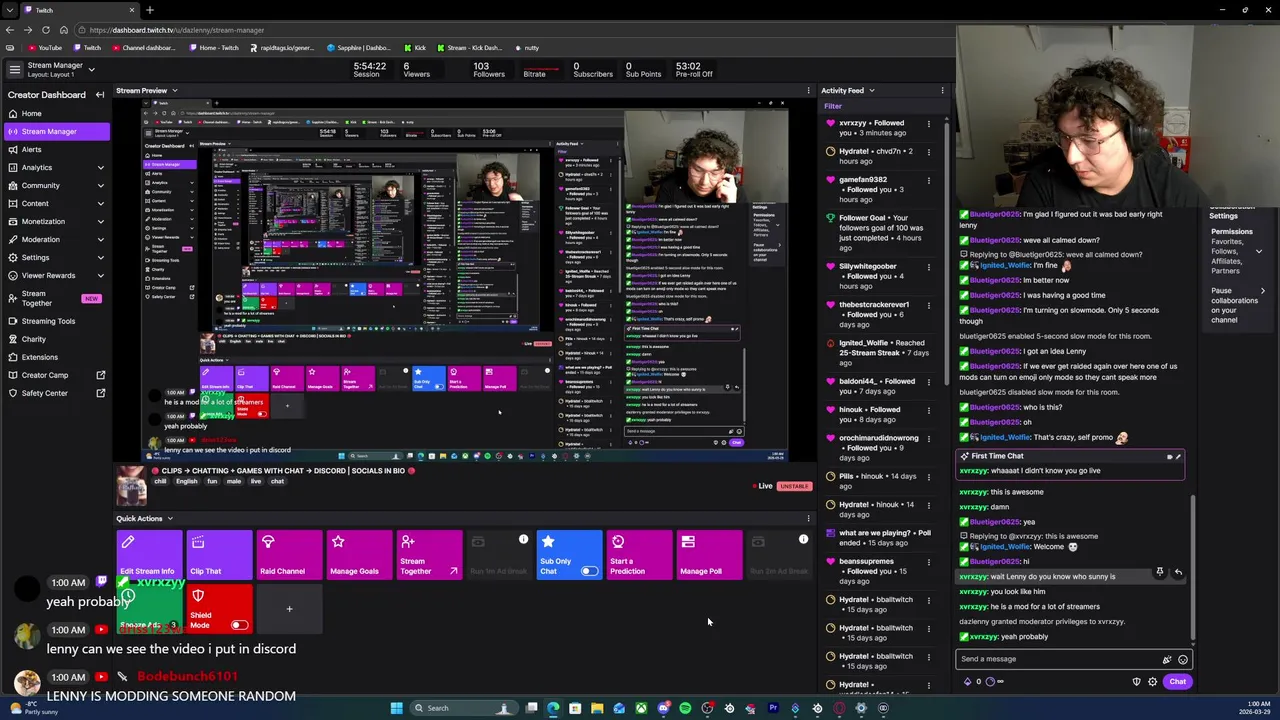Reply to the highlighted xvrxzyy message
1280x720 pixels.
coord(1178,572)
